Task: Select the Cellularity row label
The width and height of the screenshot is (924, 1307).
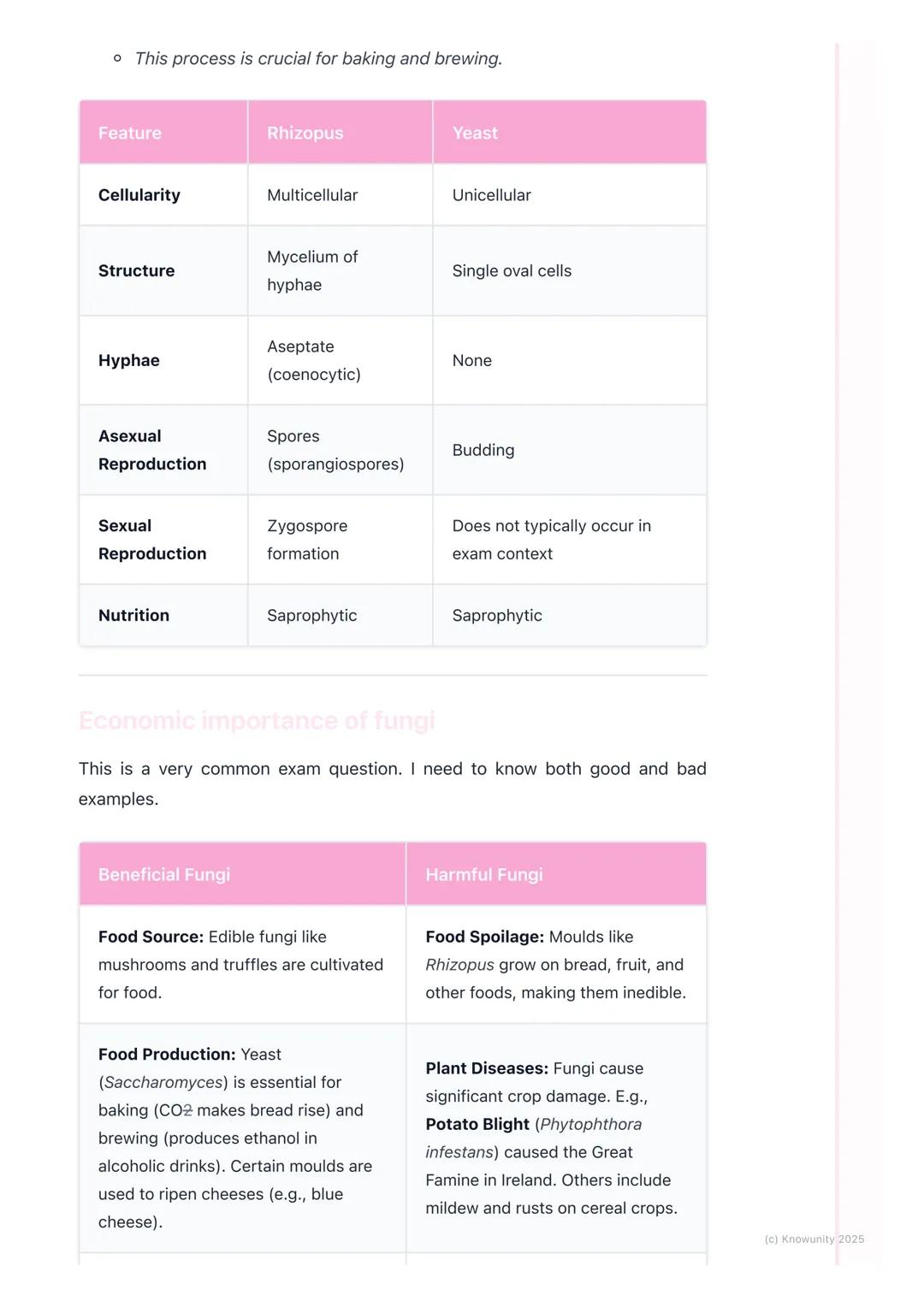Action: click(139, 195)
